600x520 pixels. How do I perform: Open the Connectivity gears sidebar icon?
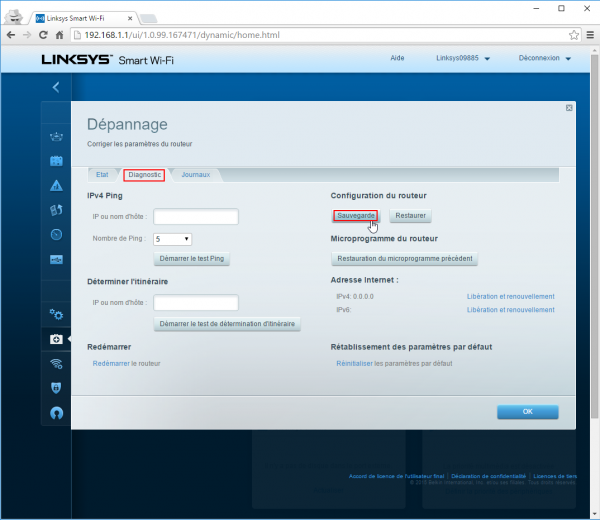57,315
